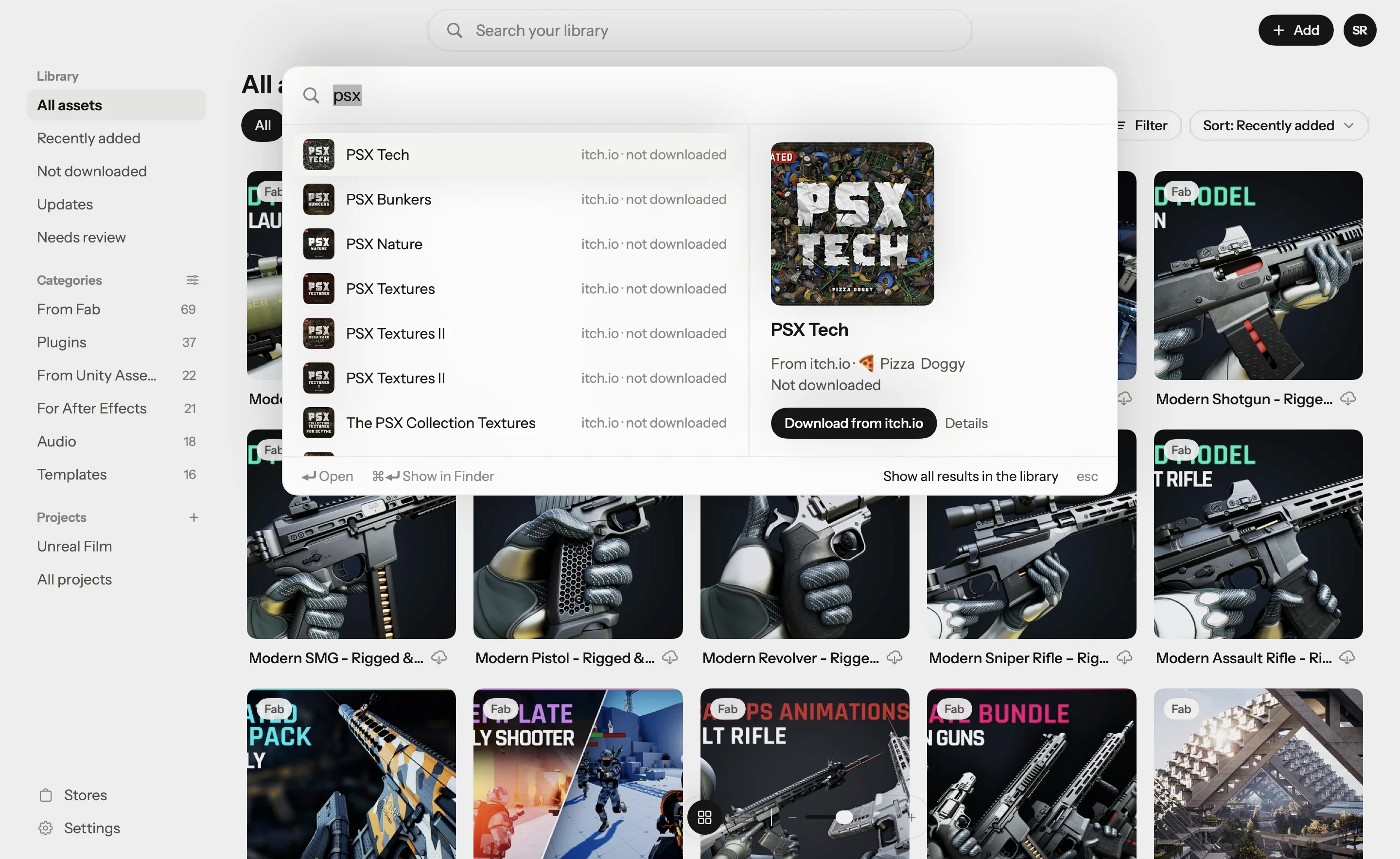Click the psx search query field
This screenshot has width=1400, height=859.
(x=699, y=95)
